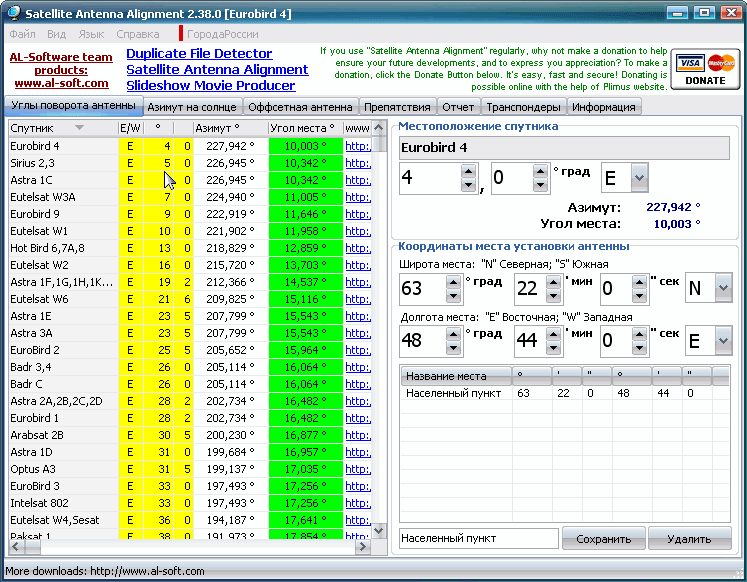This screenshot has height=582, width=747.
Task: Select Astra 2A,2B,2C,2D row
Action: [x=191, y=401]
